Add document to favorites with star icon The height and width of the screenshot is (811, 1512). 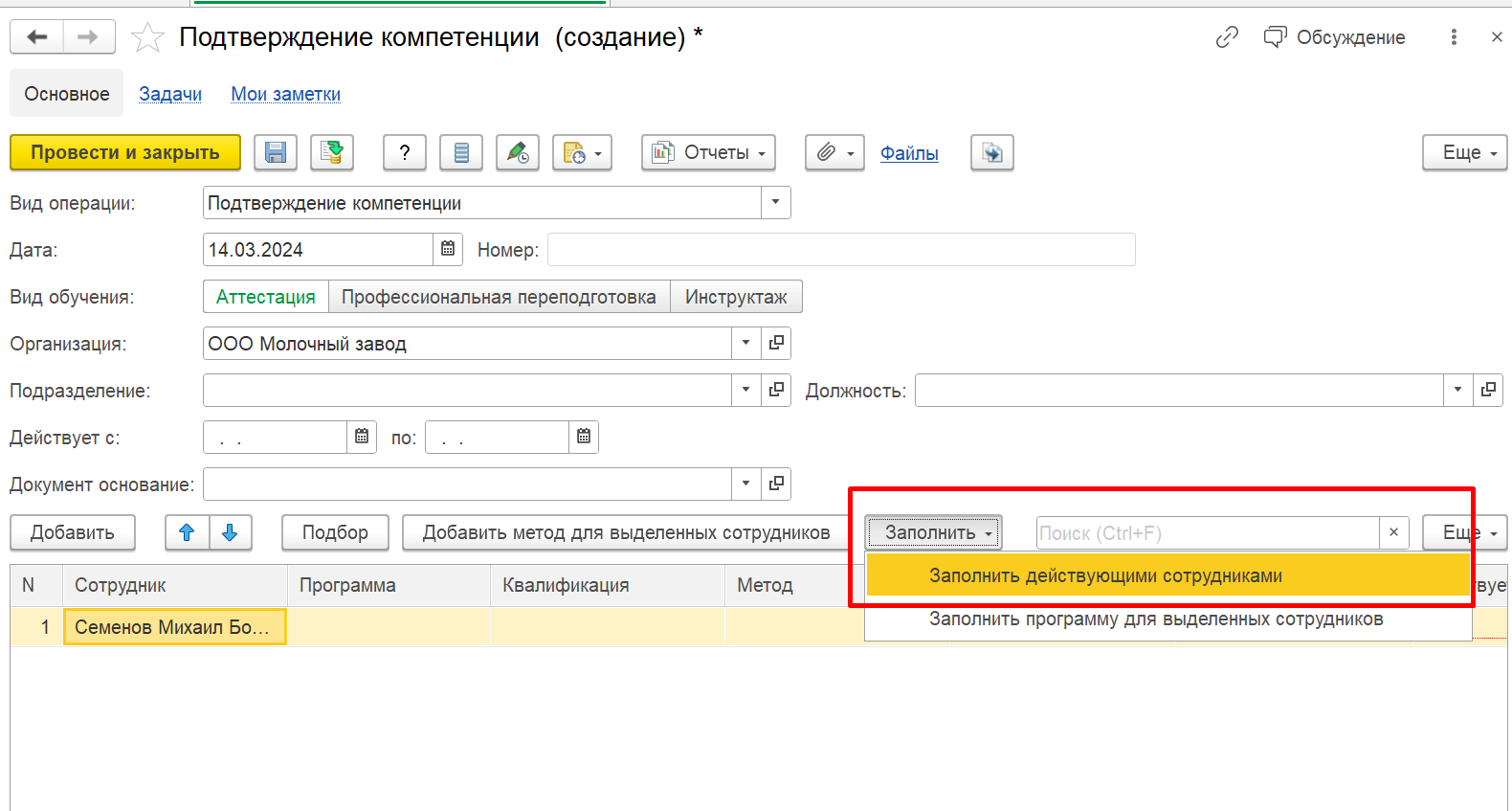tap(147, 38)
